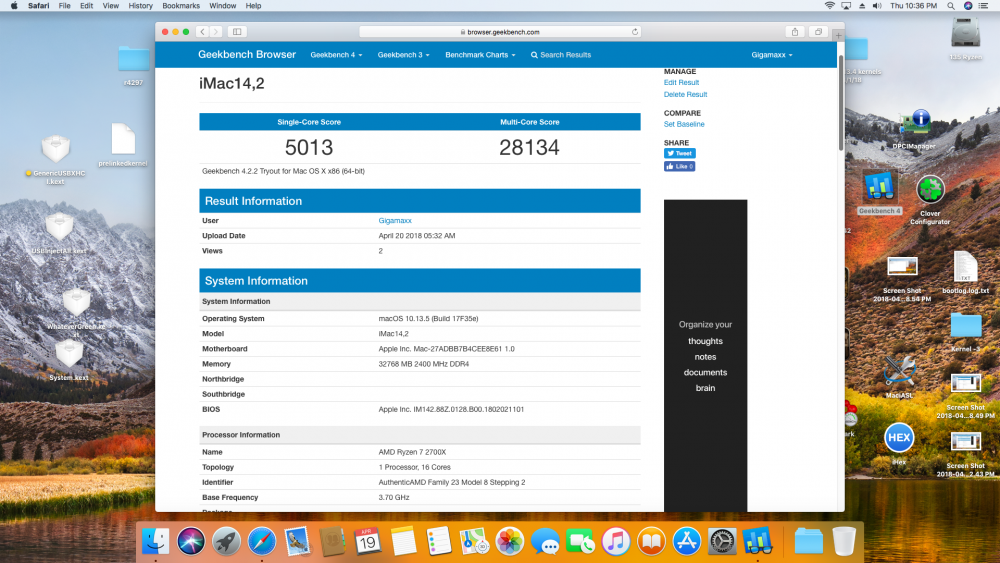
Task: Reload the Geekbench page
Action: click(635, 32)
